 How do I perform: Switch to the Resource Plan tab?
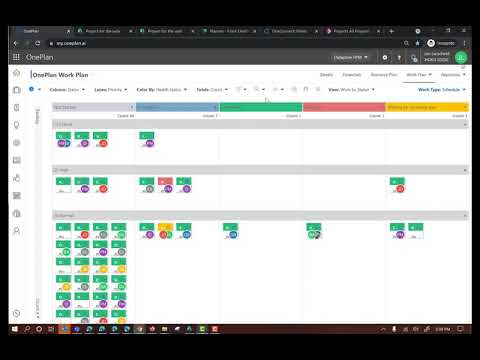[x=384, y=75]
